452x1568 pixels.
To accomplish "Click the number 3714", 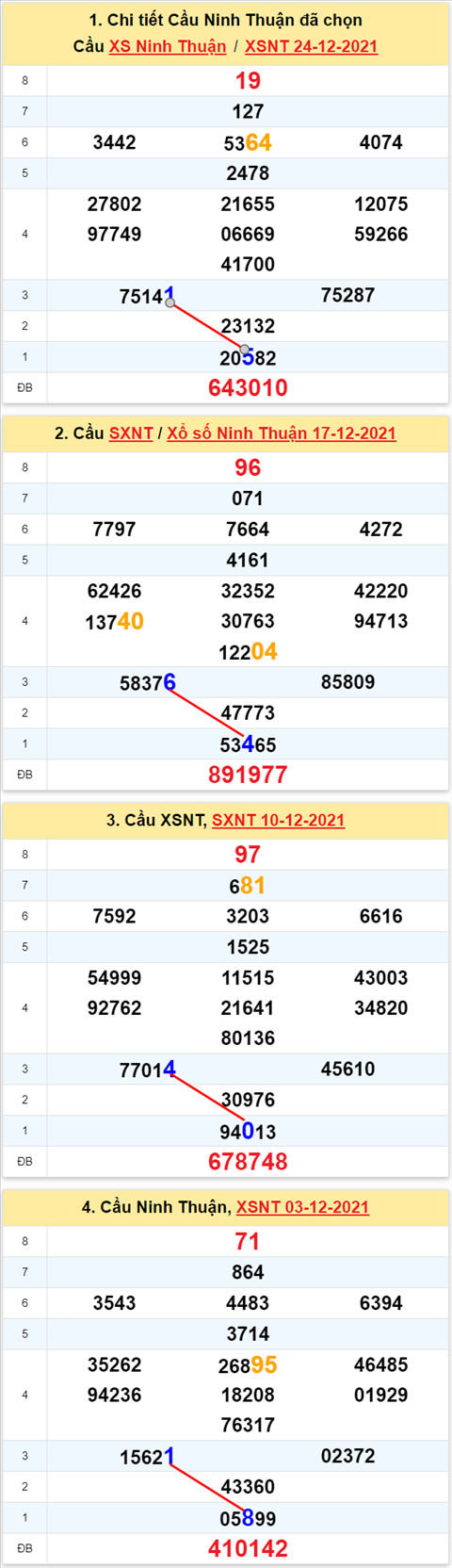I will click(248, 1334).
